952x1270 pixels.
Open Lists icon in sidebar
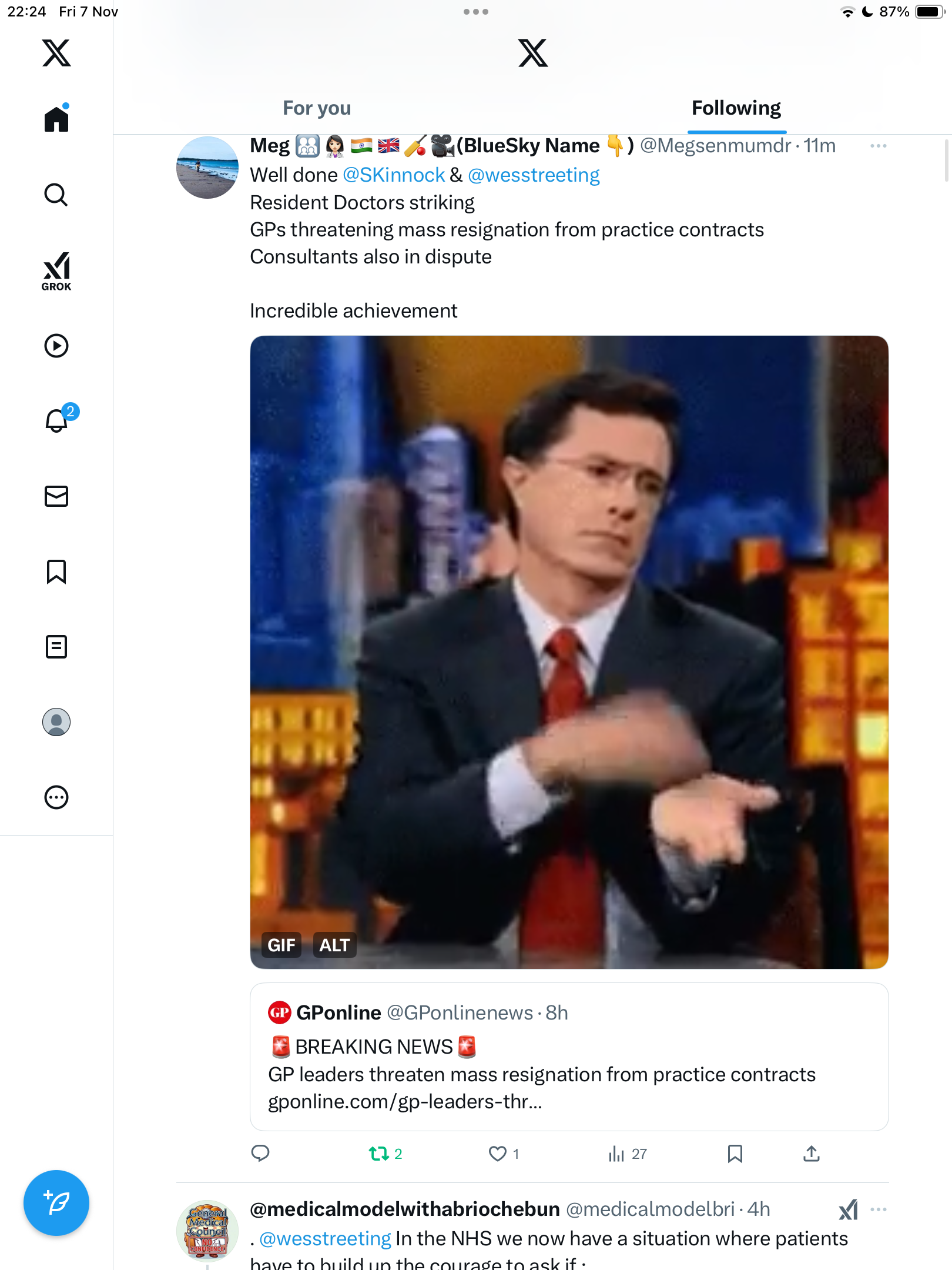(x=56, y=647)
